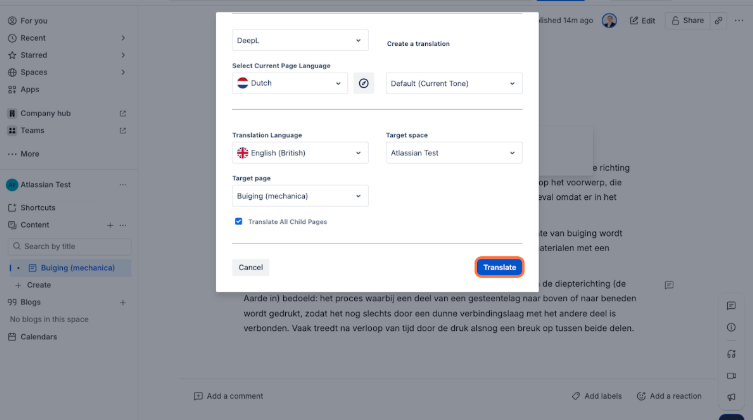The height and width of the screenshot is (420, 753).
Task: Click the plus icon next to Blogs
Action: tap(123, 302)
